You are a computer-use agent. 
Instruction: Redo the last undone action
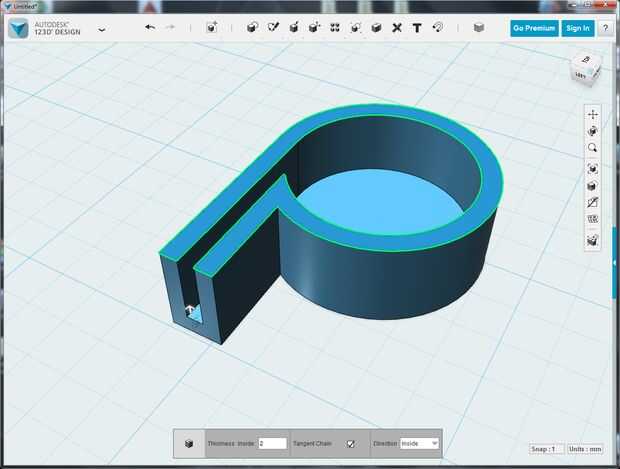tap(170, 27)
